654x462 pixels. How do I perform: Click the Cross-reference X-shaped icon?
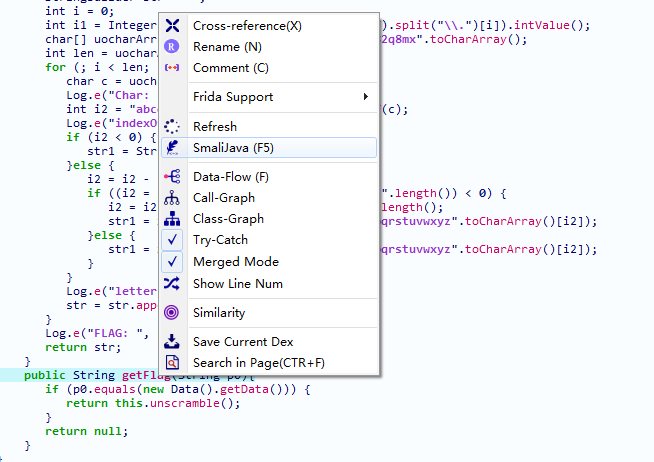(x=172, y=25)
